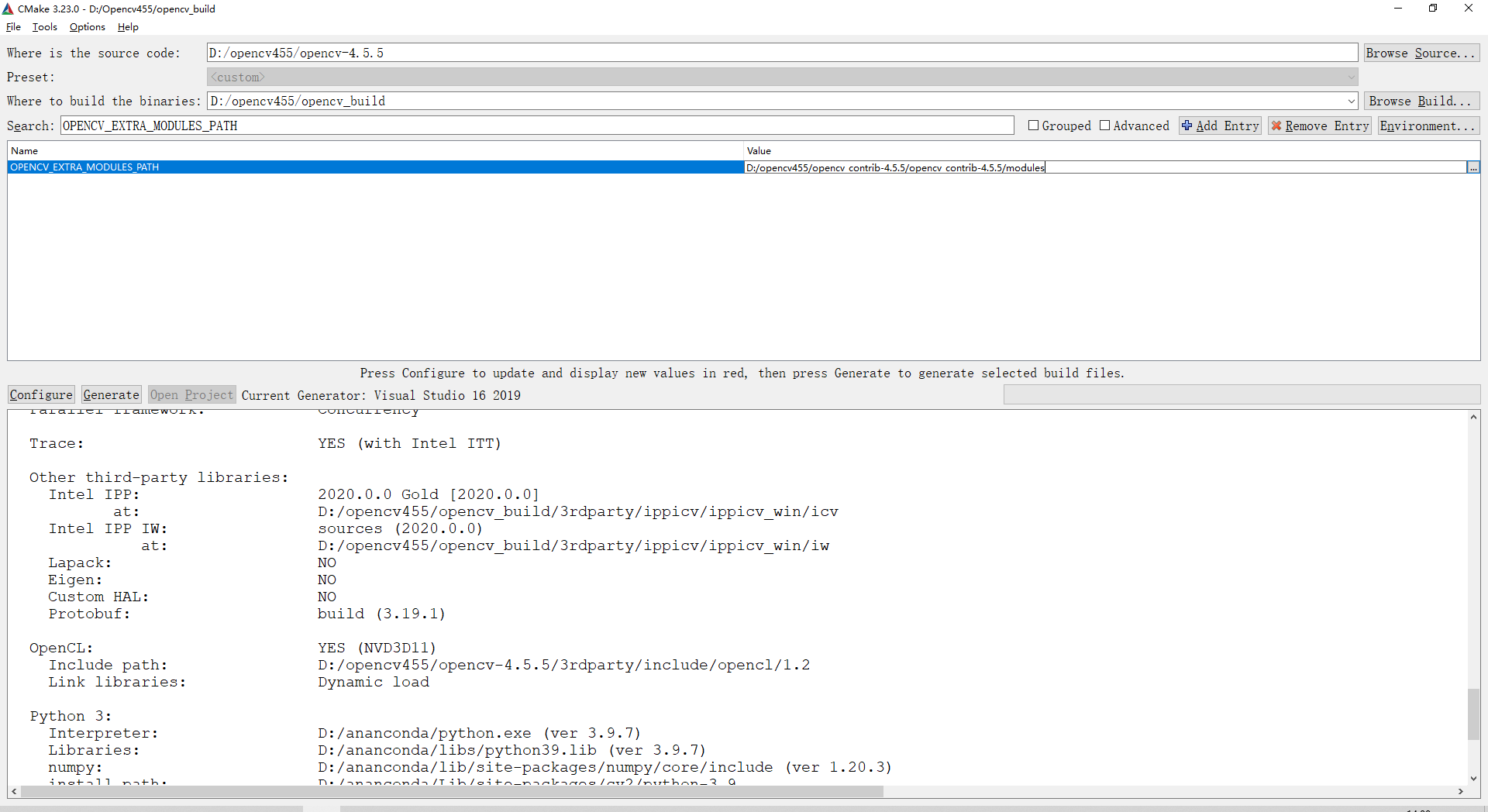The height and width of the screenshot is (812, 1488).
Task: Click the 'Lapack:' log label
Action: [x=80, y=563]
